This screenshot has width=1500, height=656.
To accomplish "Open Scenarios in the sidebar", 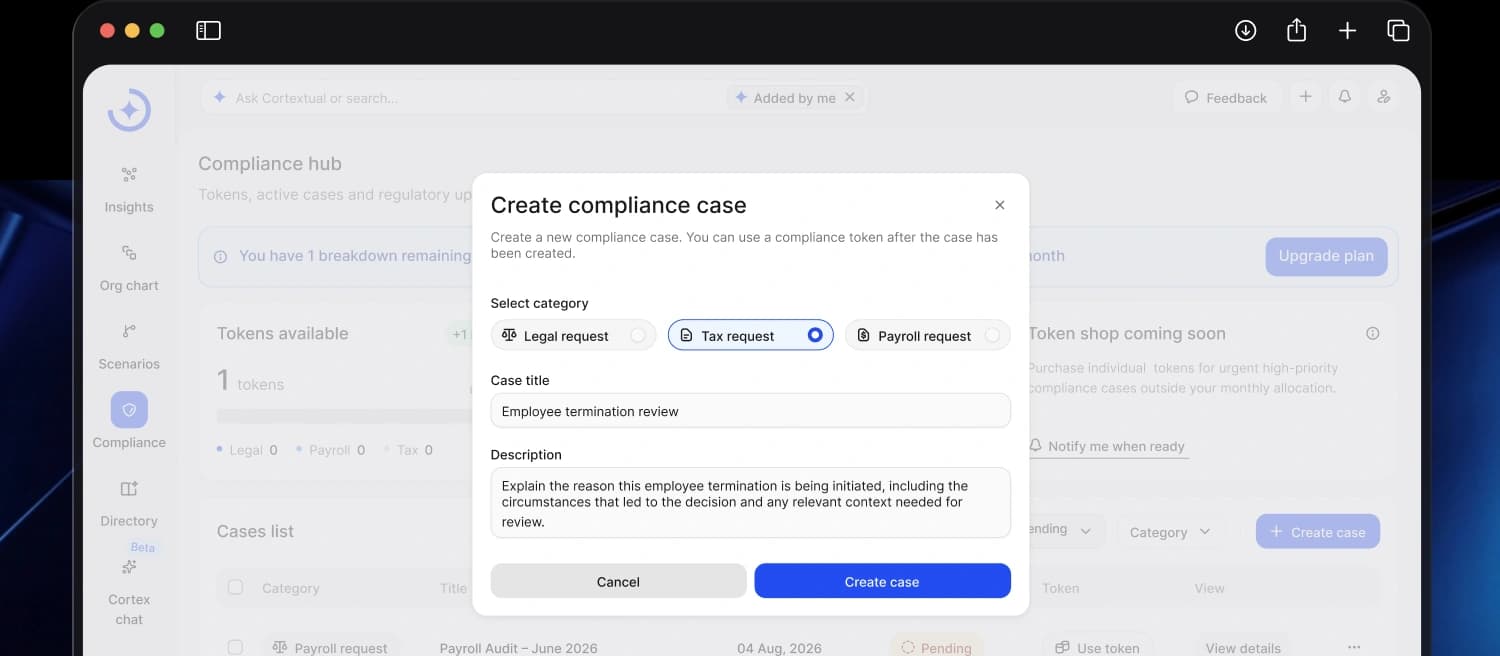I will coord(129,347).
